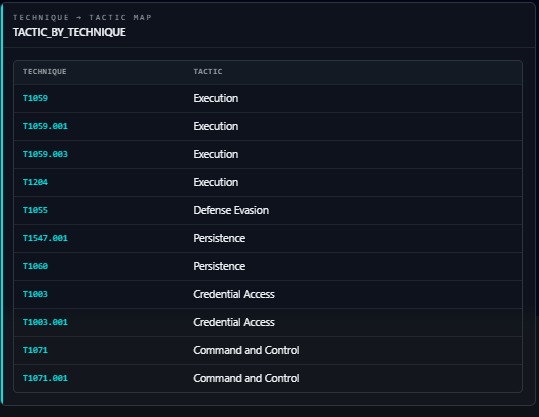Click the Defense Evasion tactic cell
The height and width of the screenshot is (417, 539).
(231, 210)
